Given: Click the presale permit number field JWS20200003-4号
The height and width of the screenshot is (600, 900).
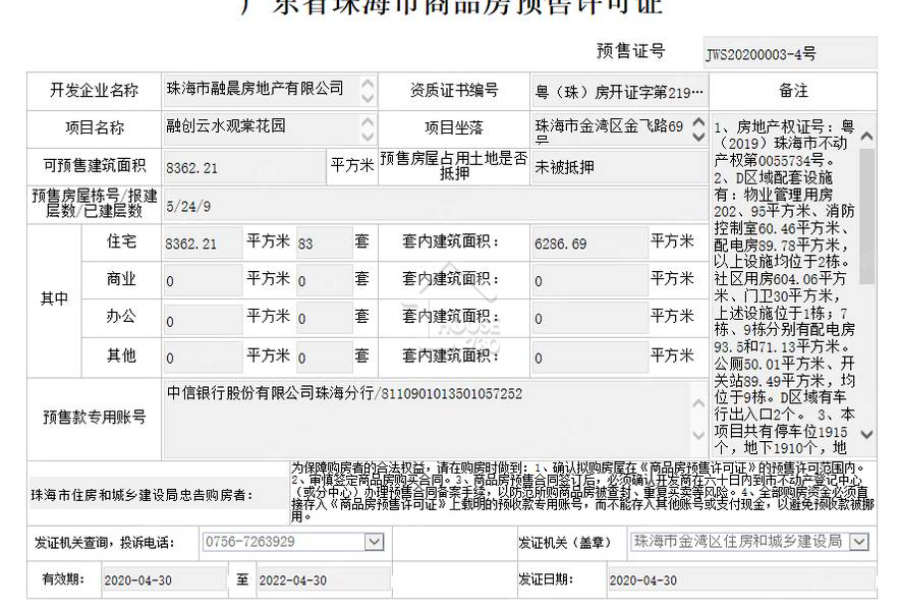Looking at the screenshot, I should pos(790,53).
